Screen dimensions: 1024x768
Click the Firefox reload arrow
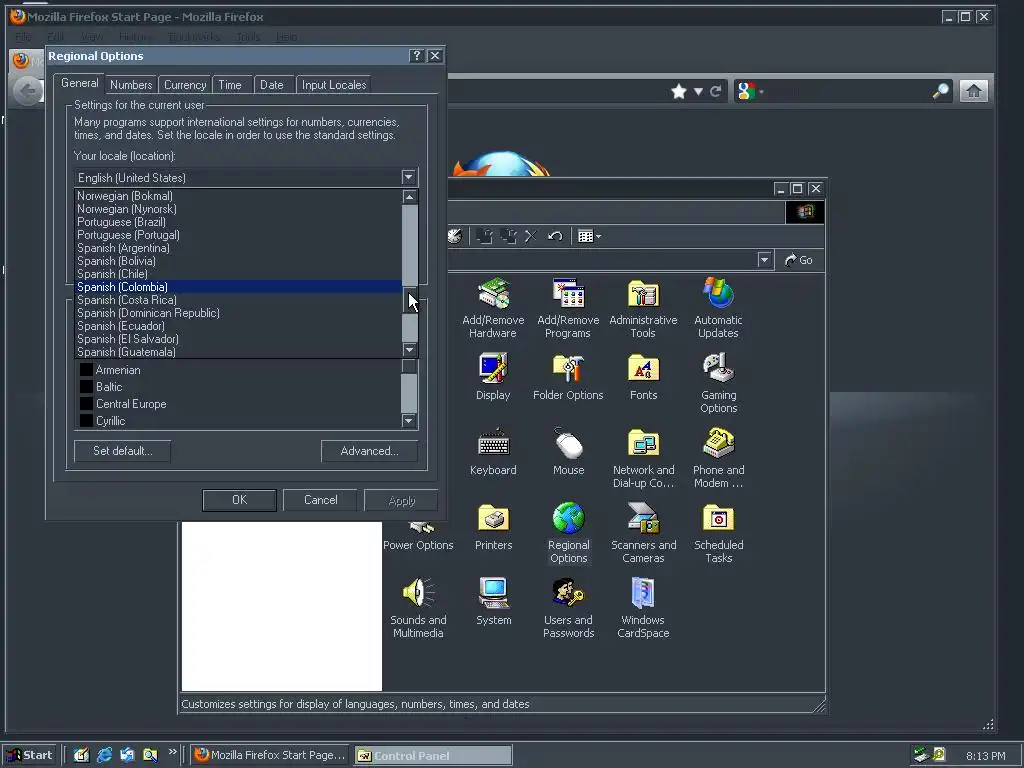click(716, 91)
